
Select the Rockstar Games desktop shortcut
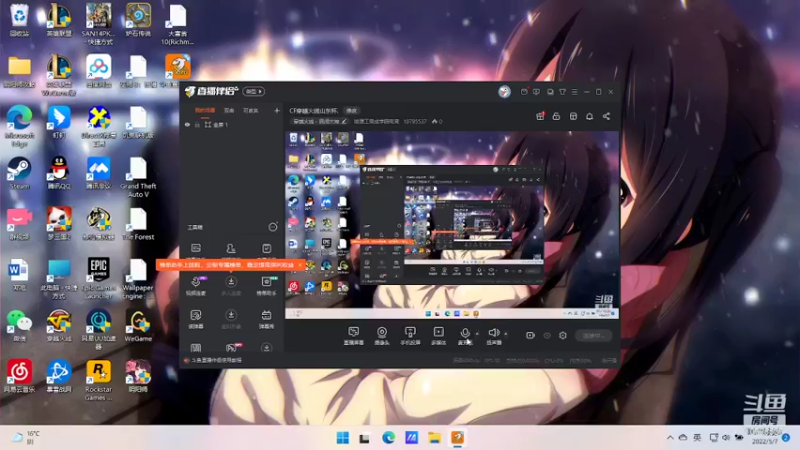(98, 380)
